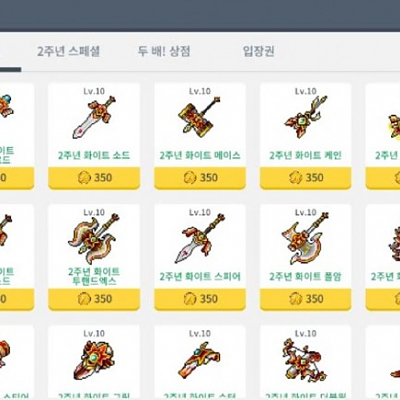The image size is (400, 400).
Task: Click the bow weapon icon in bottom row
Action: click(303, 360)
